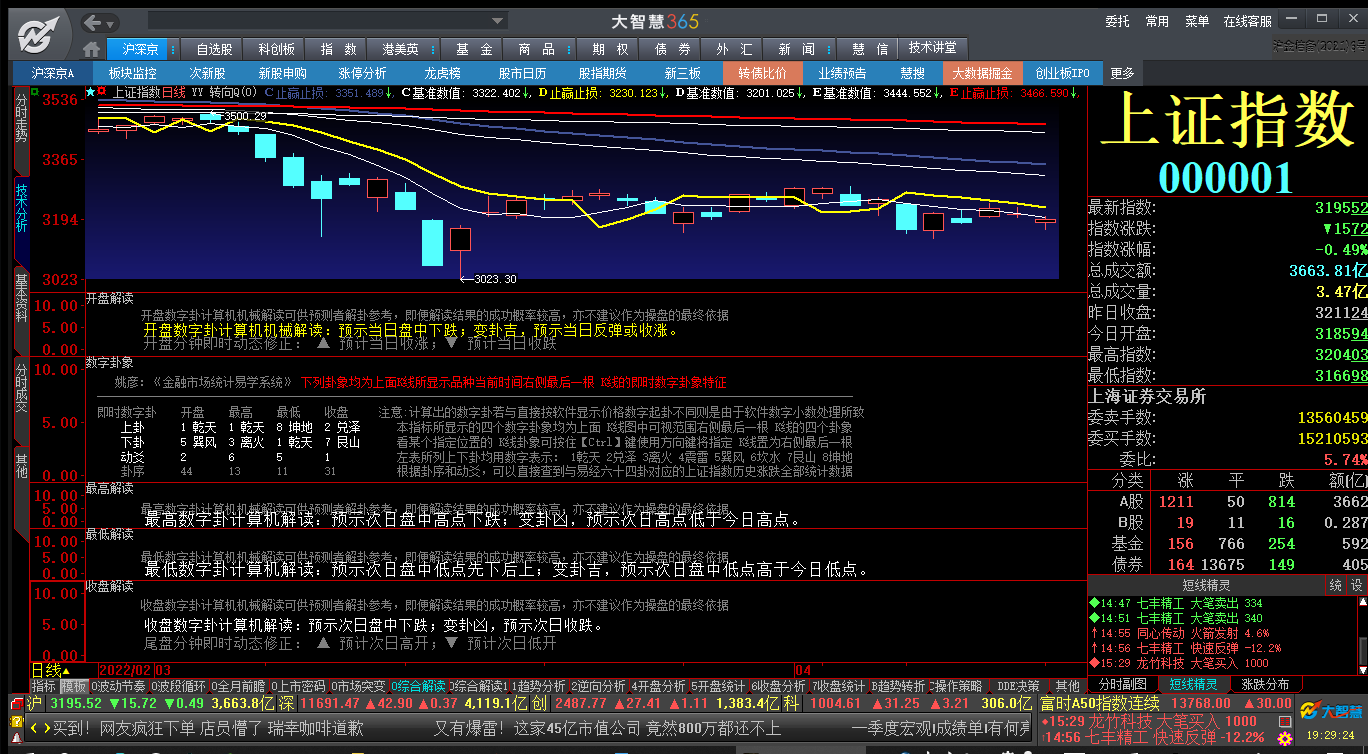The image size is (1368, 754).
Task: Go to home via the house icon
Action: pos(92,49)
